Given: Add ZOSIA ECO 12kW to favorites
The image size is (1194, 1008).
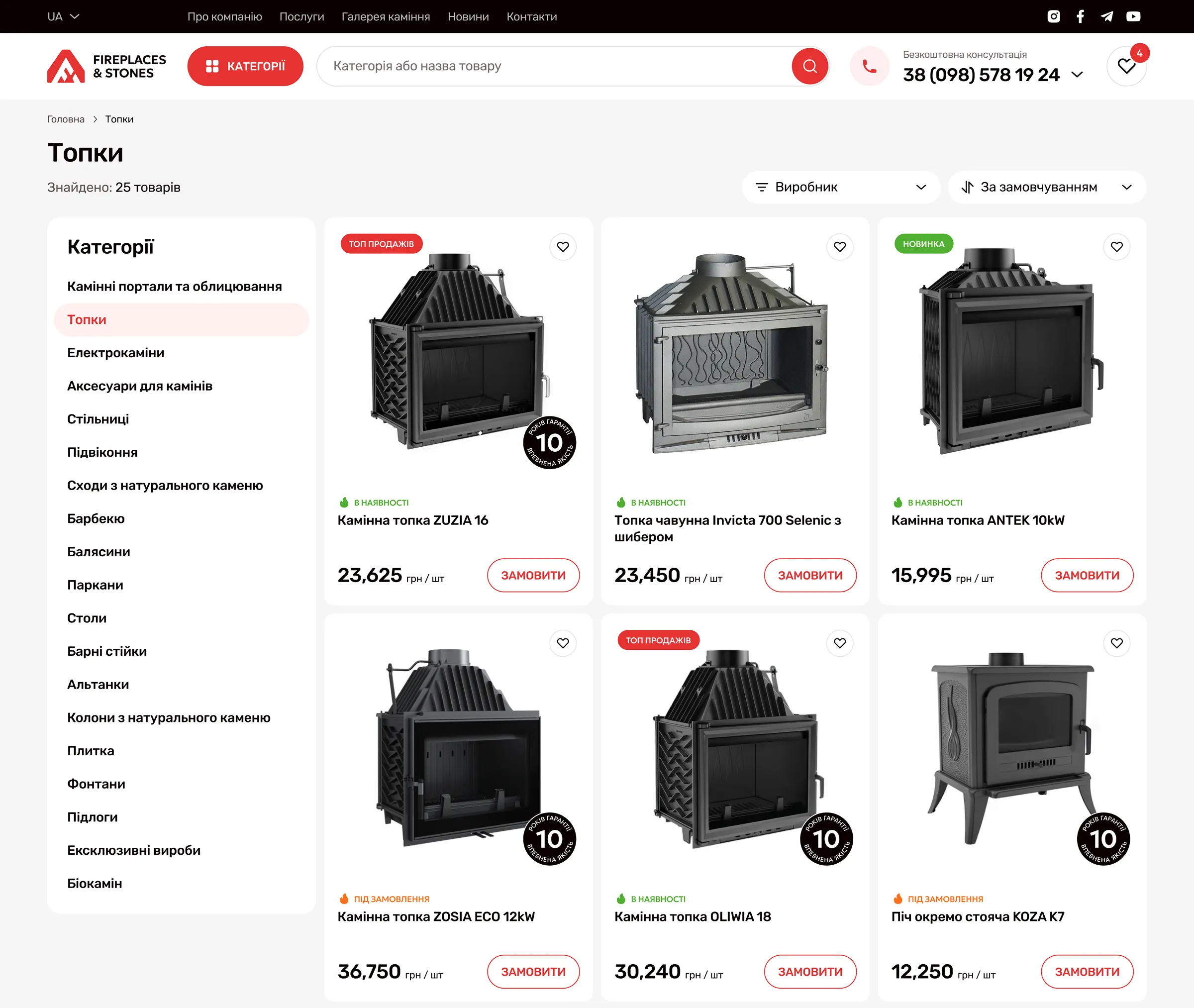Looking at the screenshot, I should pyautogui.click(x=563, y=643).
